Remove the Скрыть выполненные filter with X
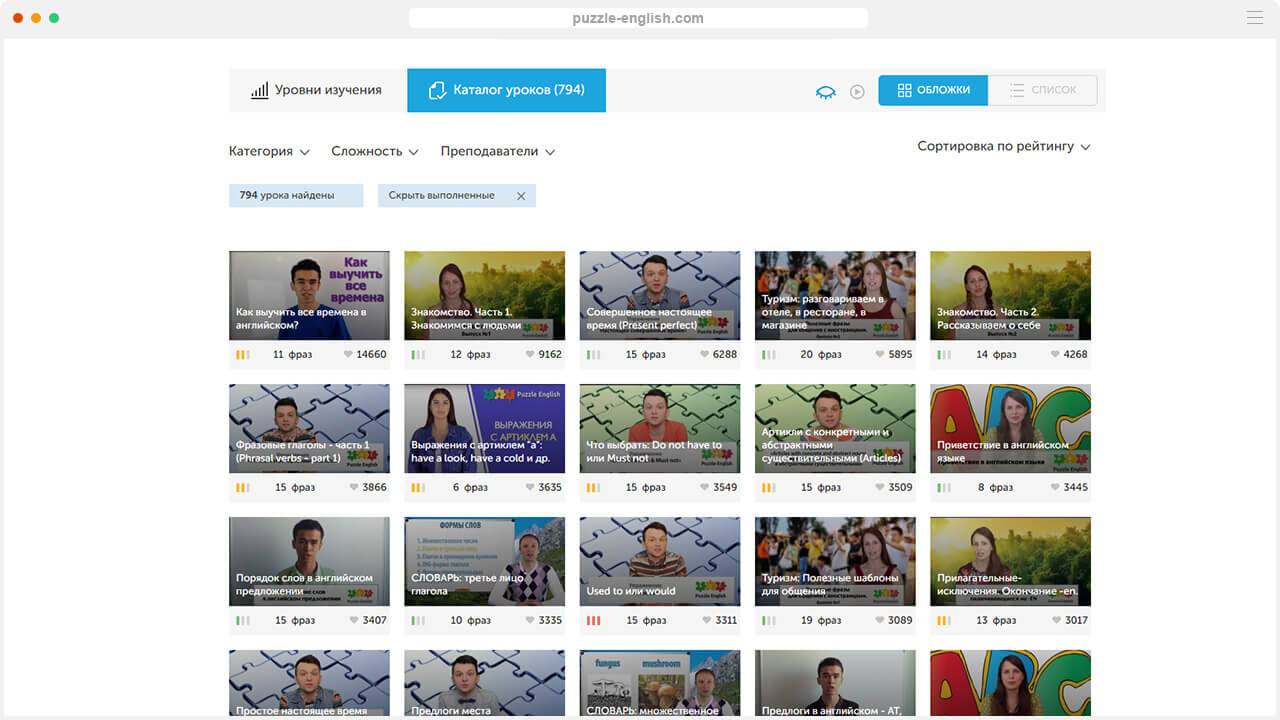Image resolution: width=1280 pixels, height=720 pixels. tap(521, 196)
